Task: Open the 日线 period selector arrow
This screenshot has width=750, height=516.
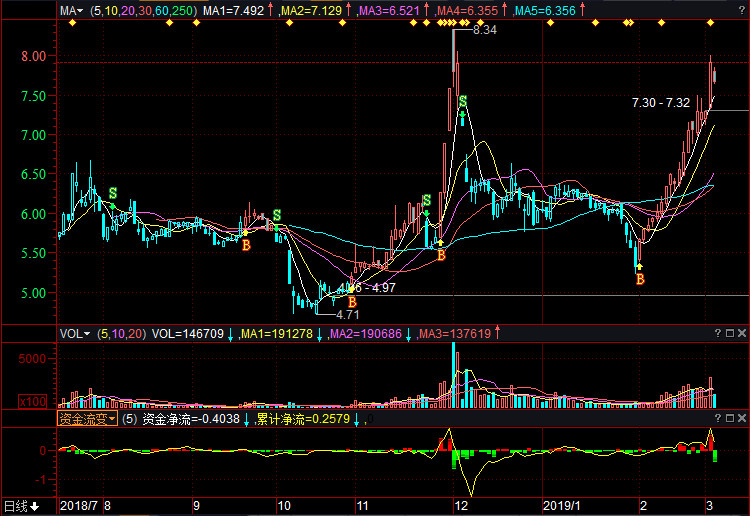Action: point(35,506)
